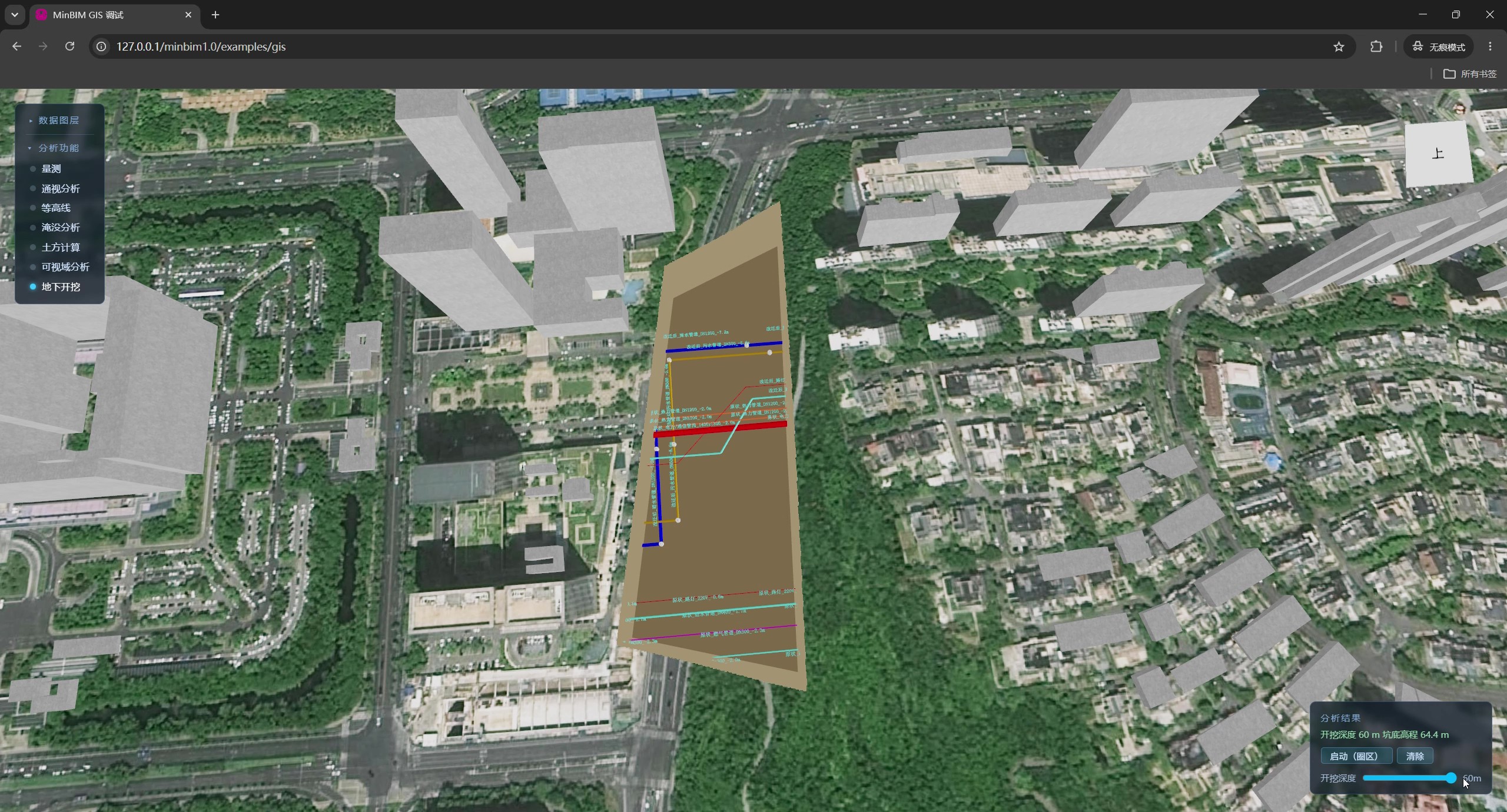Close the MinBIM GIS 调试 tab

pyautogui.click(x=188, y=15)
